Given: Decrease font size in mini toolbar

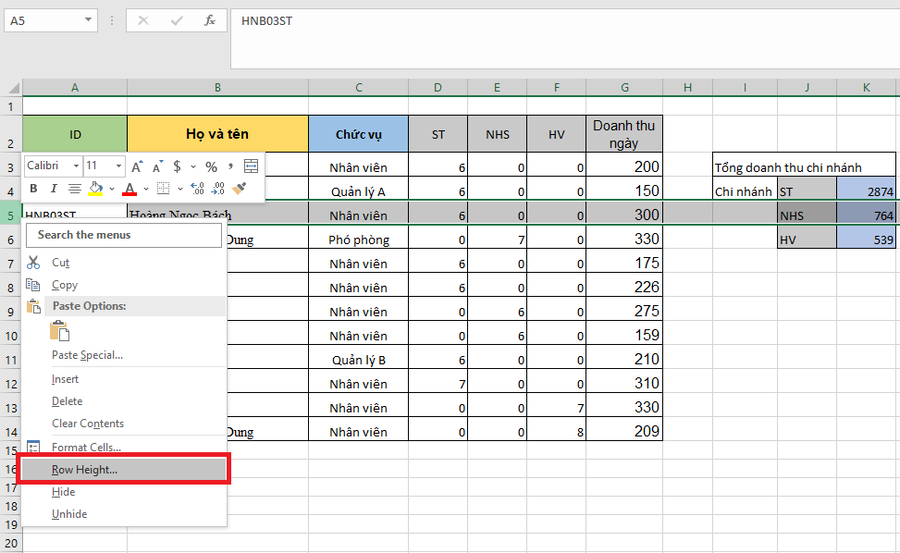Looking at the screenshot, I should (158, 167).
